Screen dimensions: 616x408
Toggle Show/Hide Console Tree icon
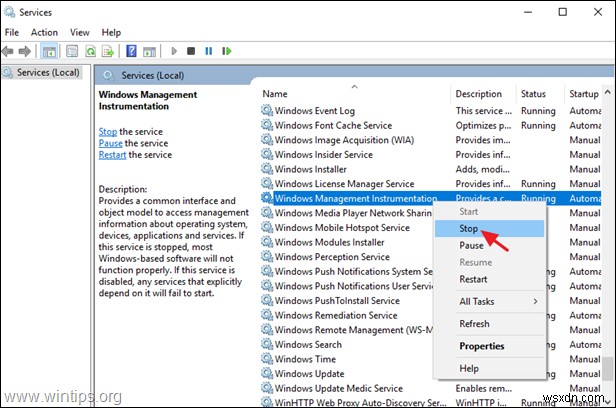pos(49,51)
